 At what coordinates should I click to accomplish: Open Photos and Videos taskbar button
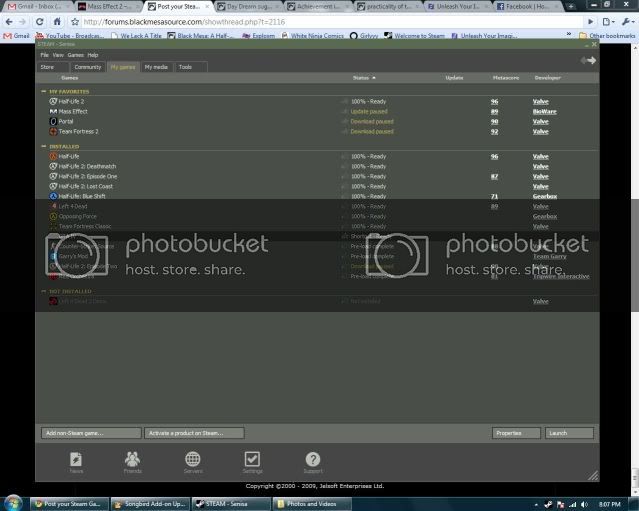pyautogui.click(x=311, y=504)
